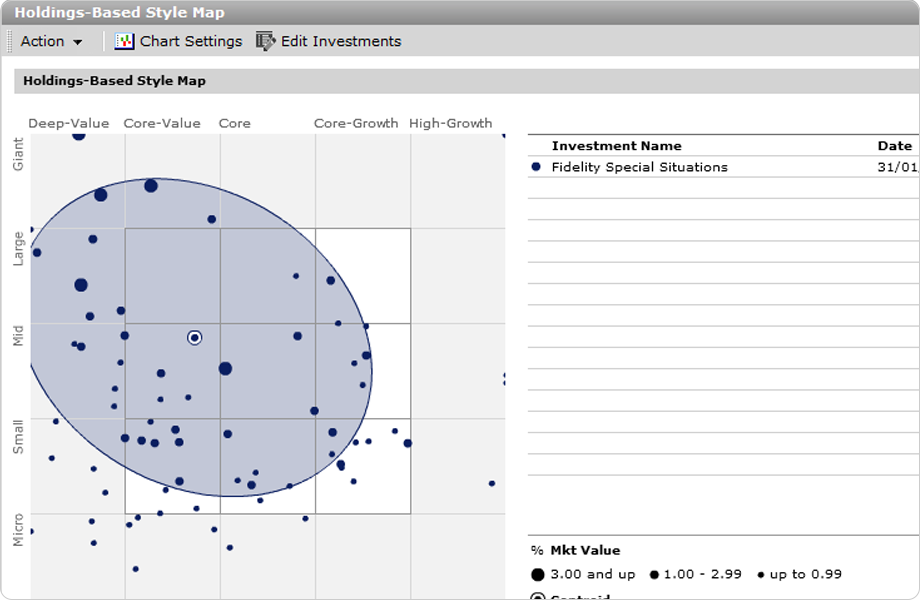Click the '1.00 - 2.99' legend dot

point(654,575)
